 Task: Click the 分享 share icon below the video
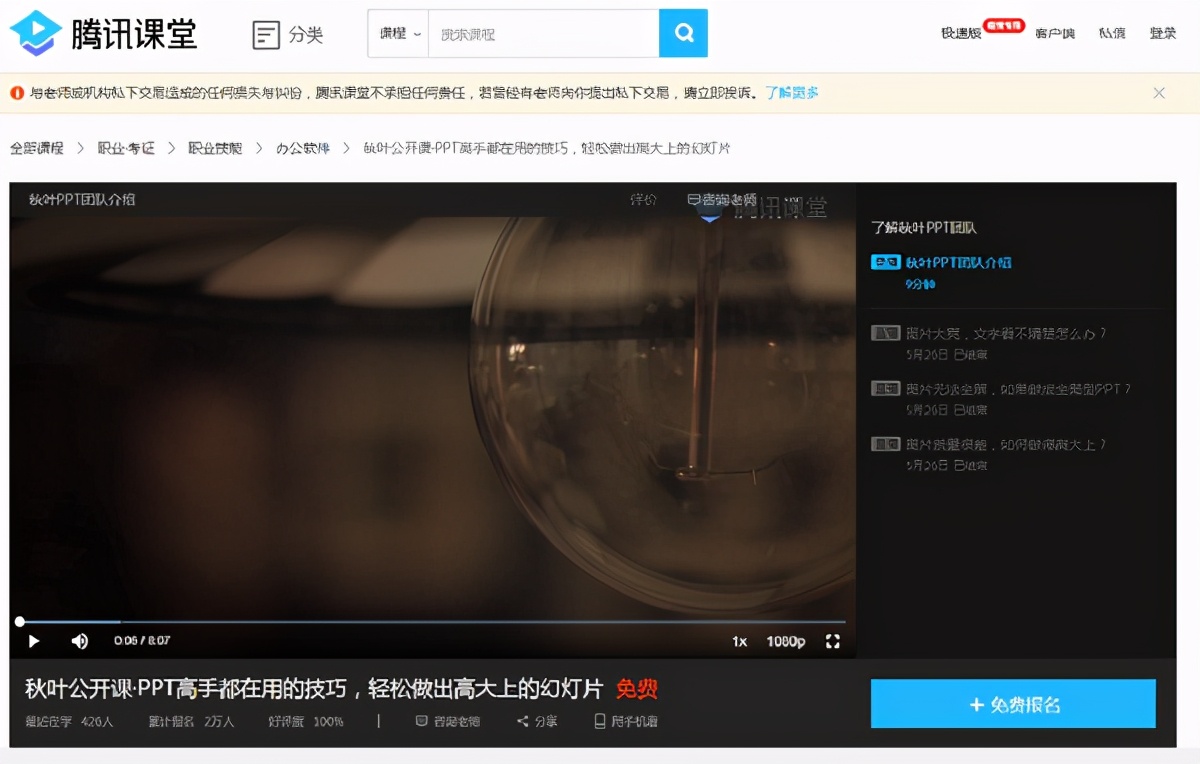(523, 720)
